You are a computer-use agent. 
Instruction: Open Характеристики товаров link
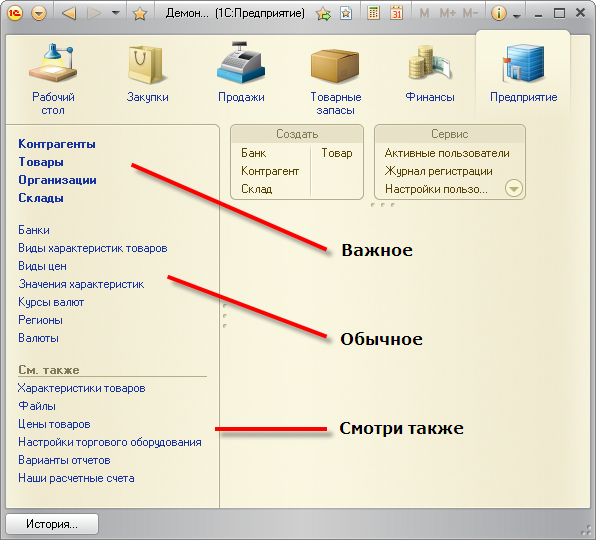pos(81,388)
